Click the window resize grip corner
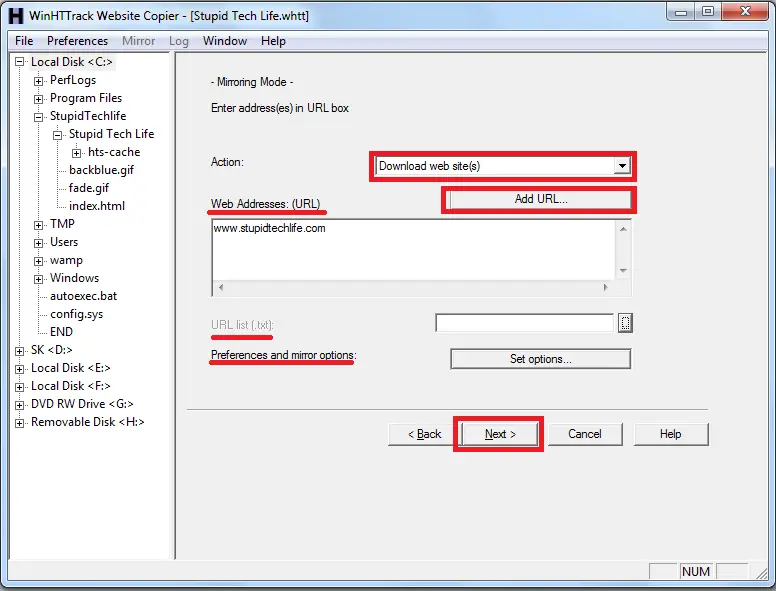 [x=763, y=574]
